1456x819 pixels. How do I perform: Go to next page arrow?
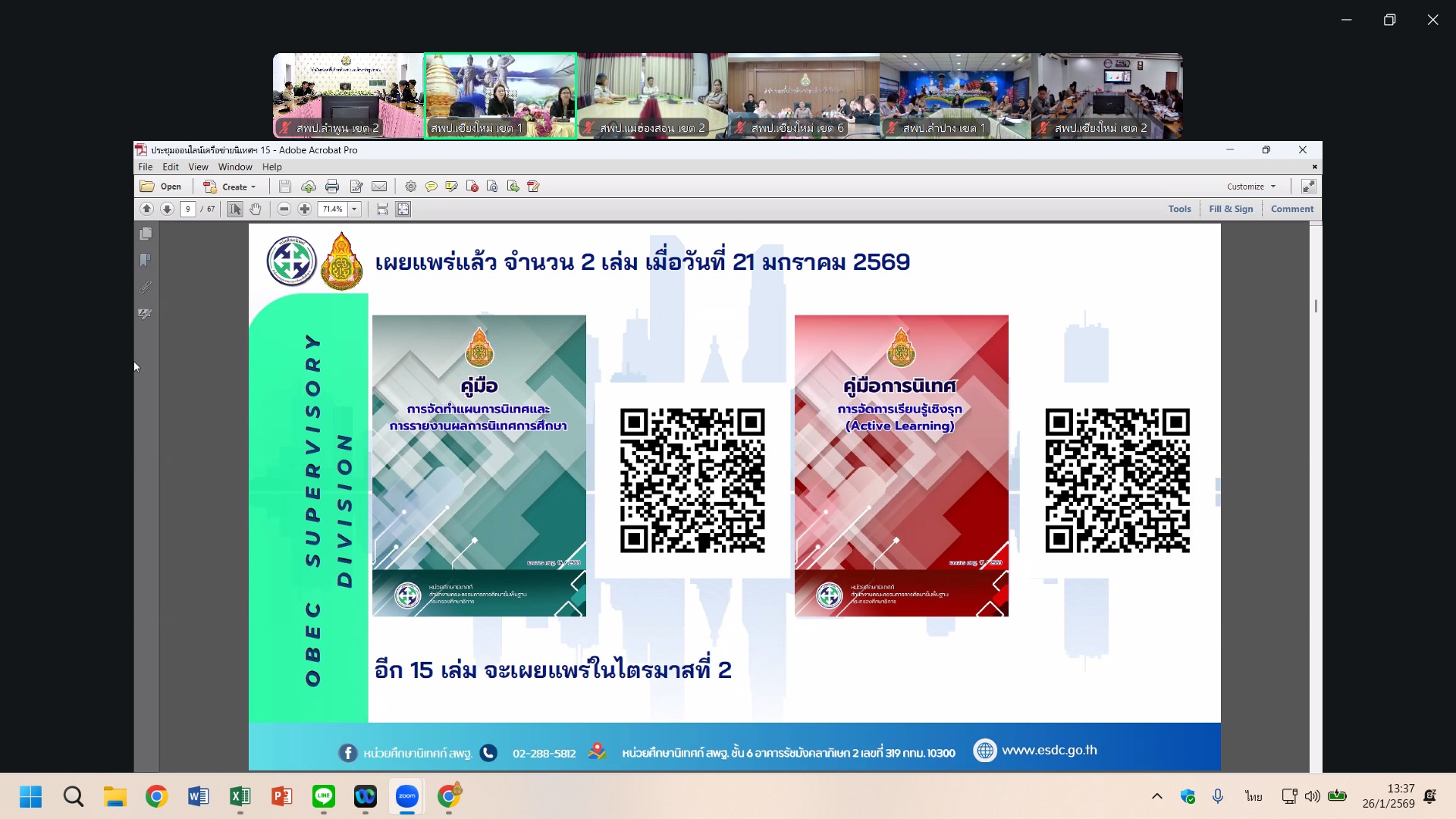(167, 209)
